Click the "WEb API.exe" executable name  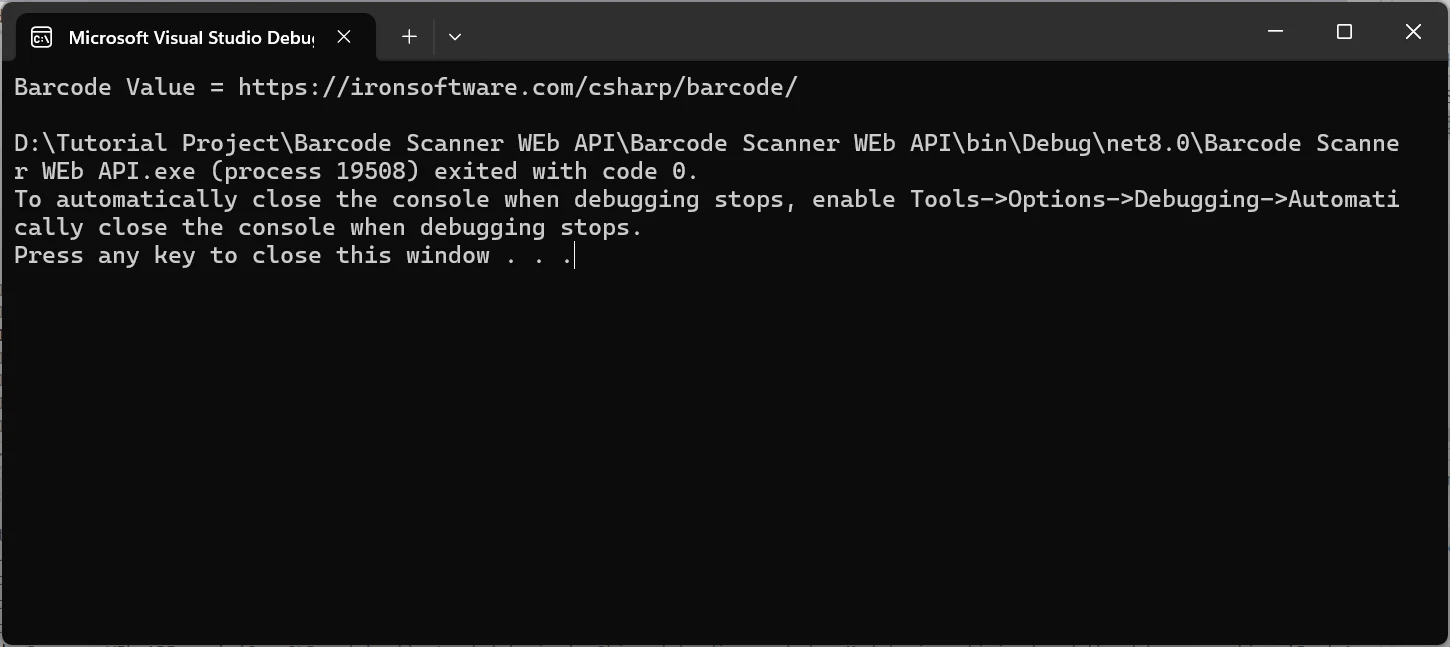[x=118, y=171]
